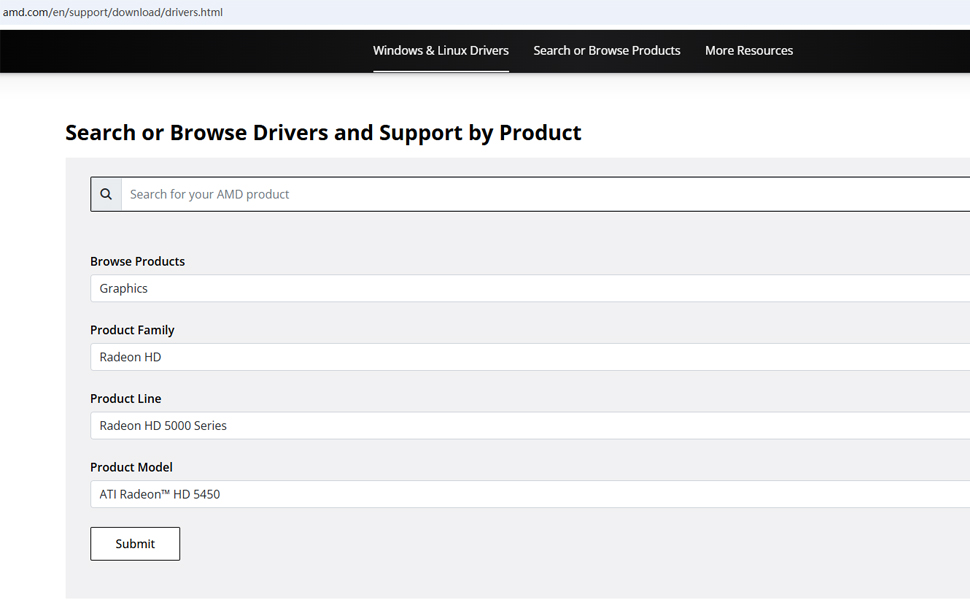Click the 'Product Line' field label
The height and width of the screenshot is (600, 970).
pos(126,398)
